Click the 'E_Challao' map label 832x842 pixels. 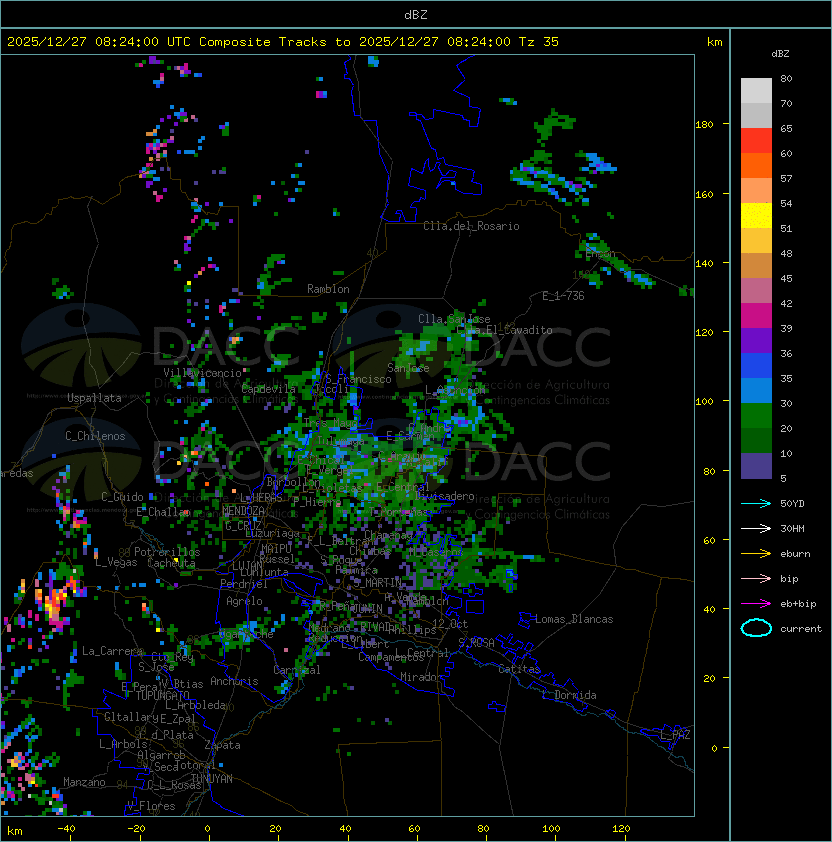[x=163, y=512]
